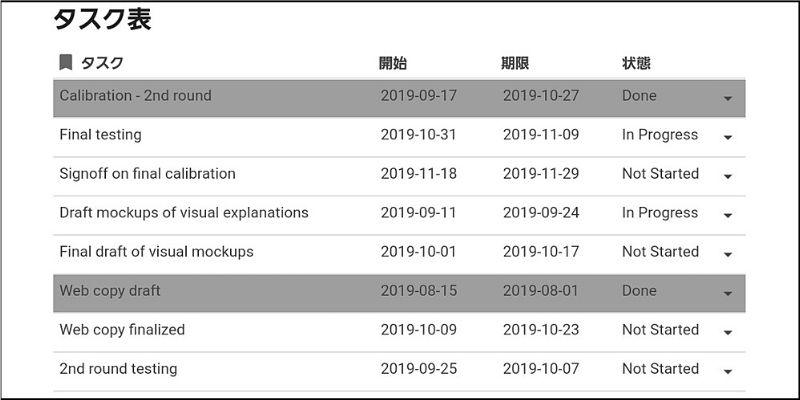Expand status arrow for Signoff on final calibration
Image resolution: width=800 pixels, height=400 pixels.
point(728,176)
